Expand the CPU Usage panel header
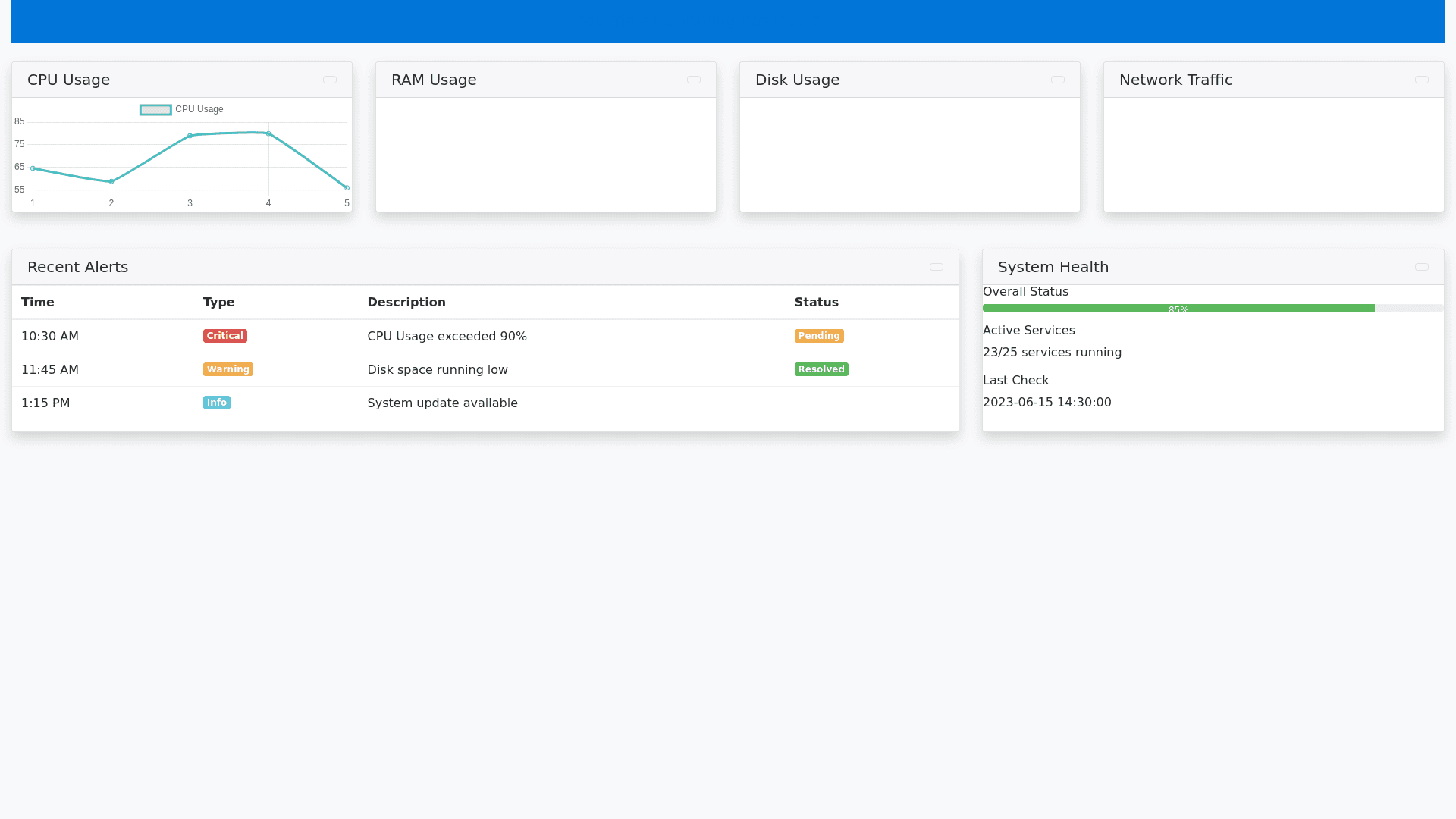The height and width of the screenshot is (819, 1456). point(68,80)
